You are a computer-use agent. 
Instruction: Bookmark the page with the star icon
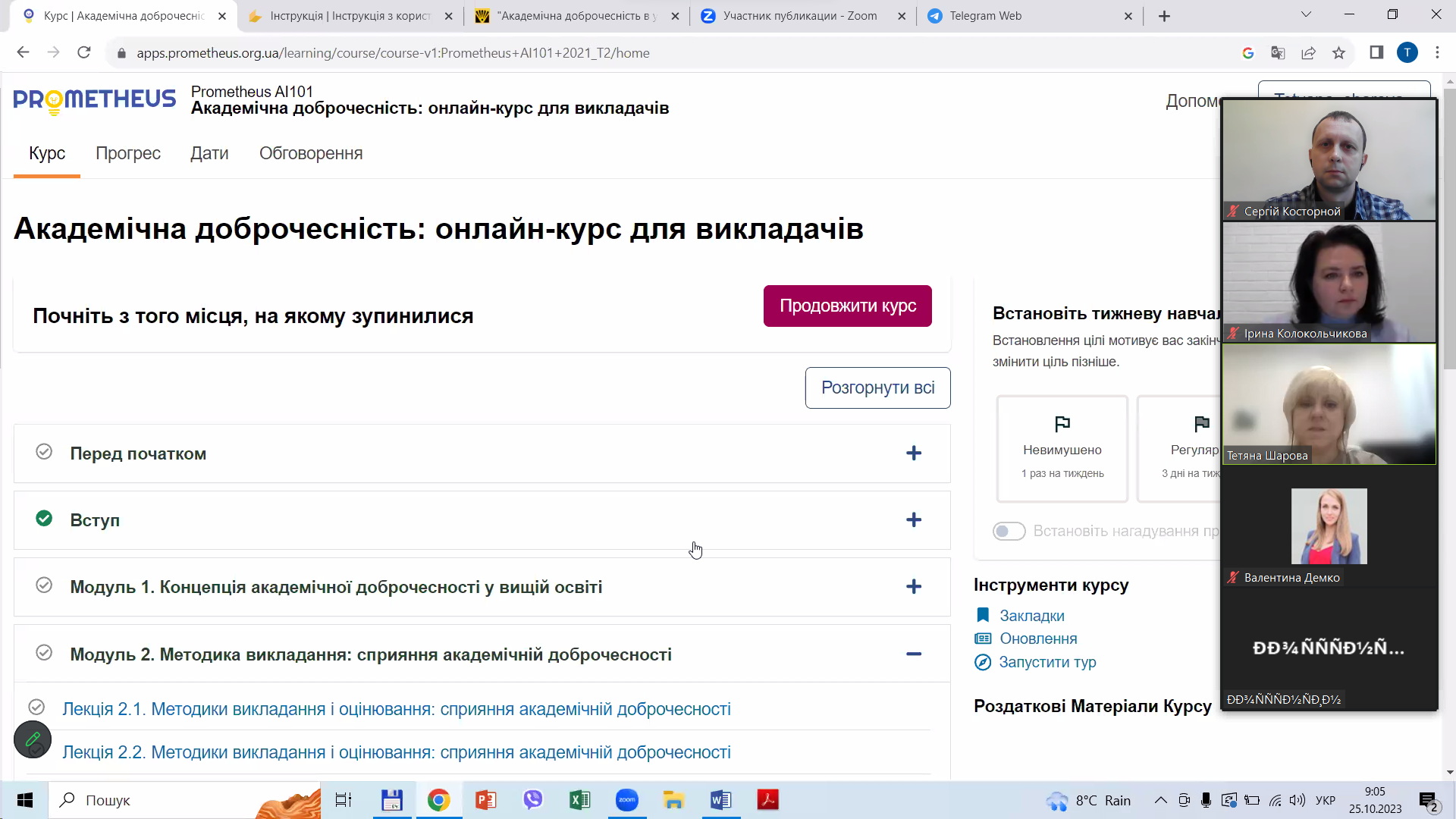[1339, 52]
